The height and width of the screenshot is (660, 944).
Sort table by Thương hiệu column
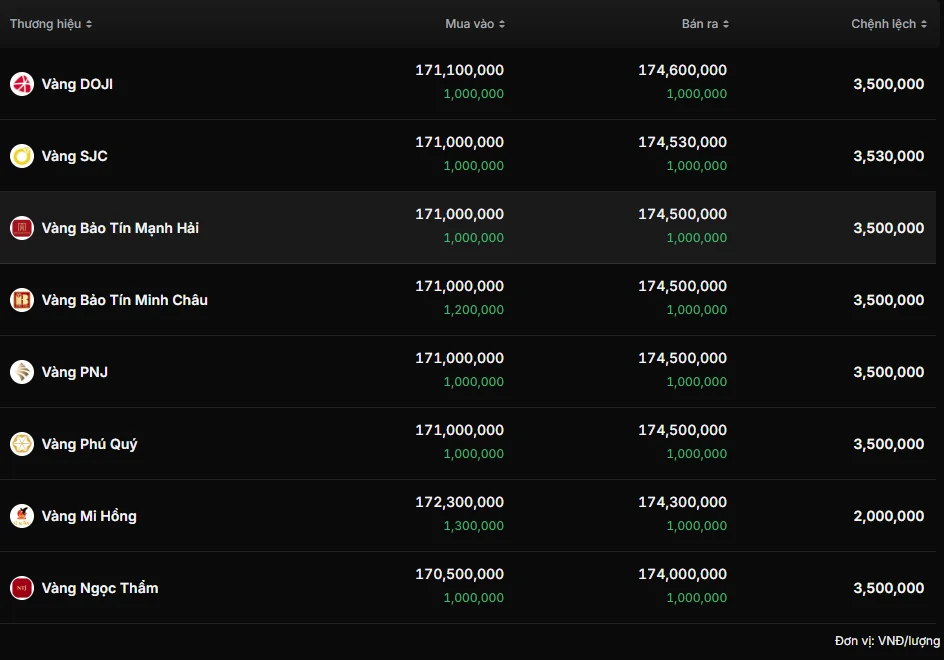point(51,24)
